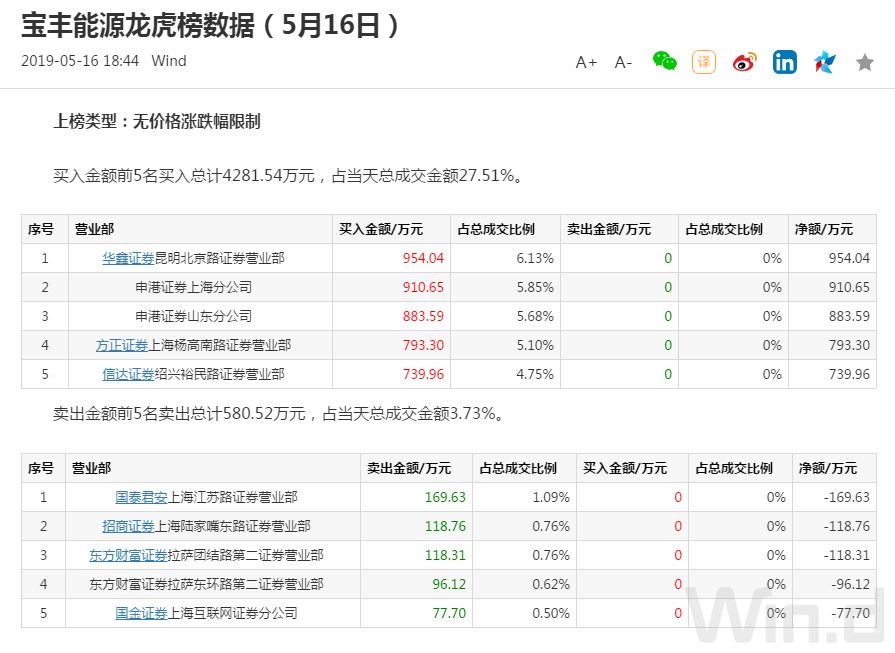Viewport: 895px width, 653px height.
Task: Click buy amount 910.65 in red
Action: point(423,287)
